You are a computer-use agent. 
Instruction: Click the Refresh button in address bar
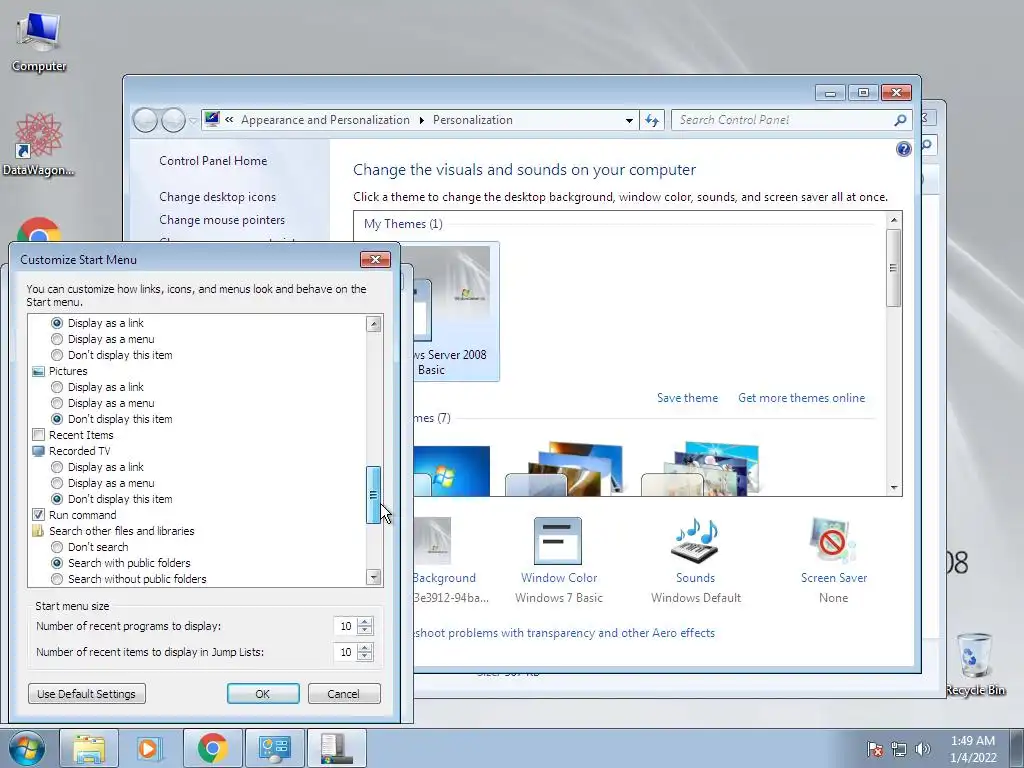tap(652, 120)
